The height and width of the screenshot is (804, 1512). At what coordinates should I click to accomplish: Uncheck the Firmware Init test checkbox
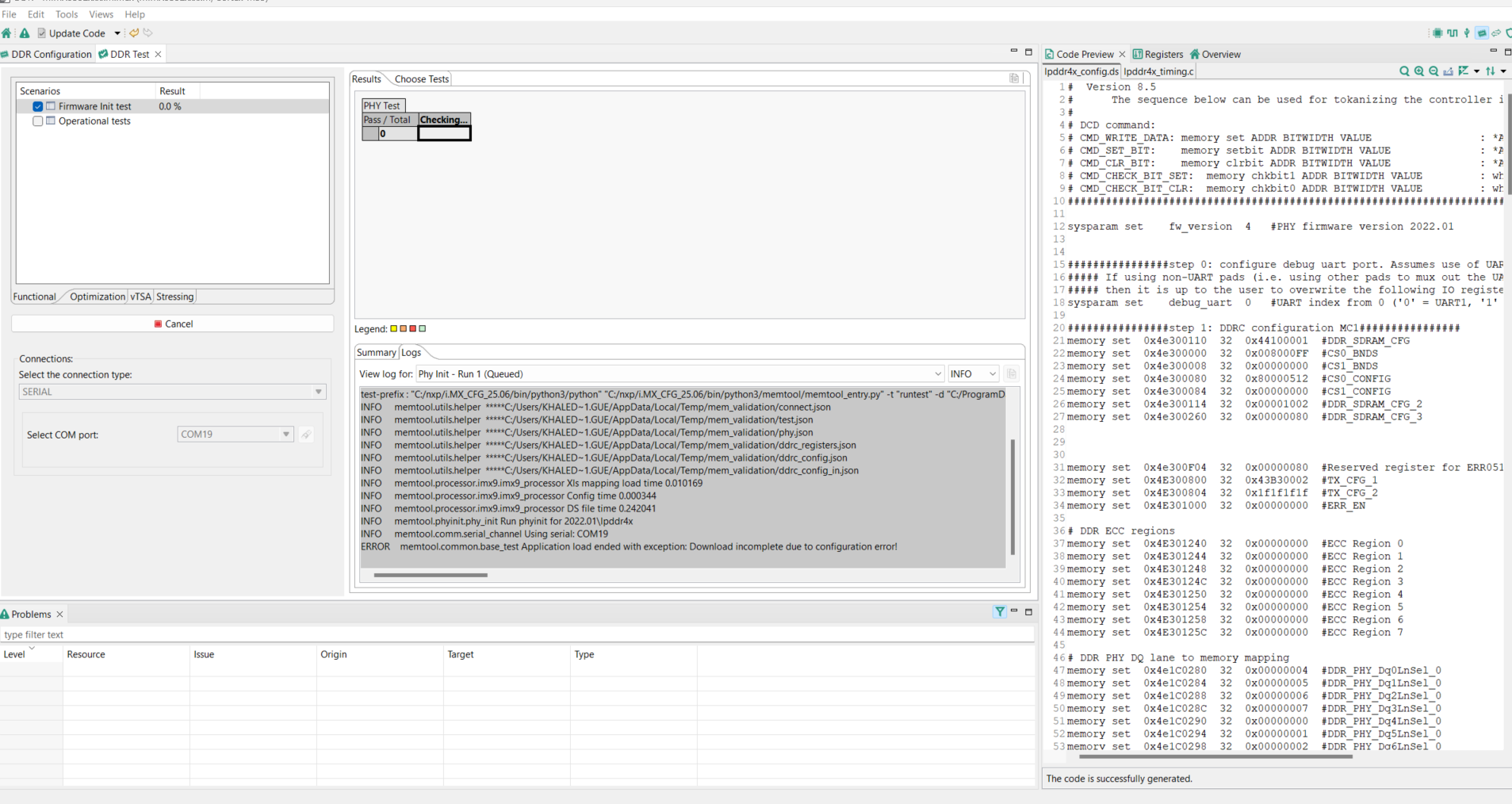click(x=37, y=106)
